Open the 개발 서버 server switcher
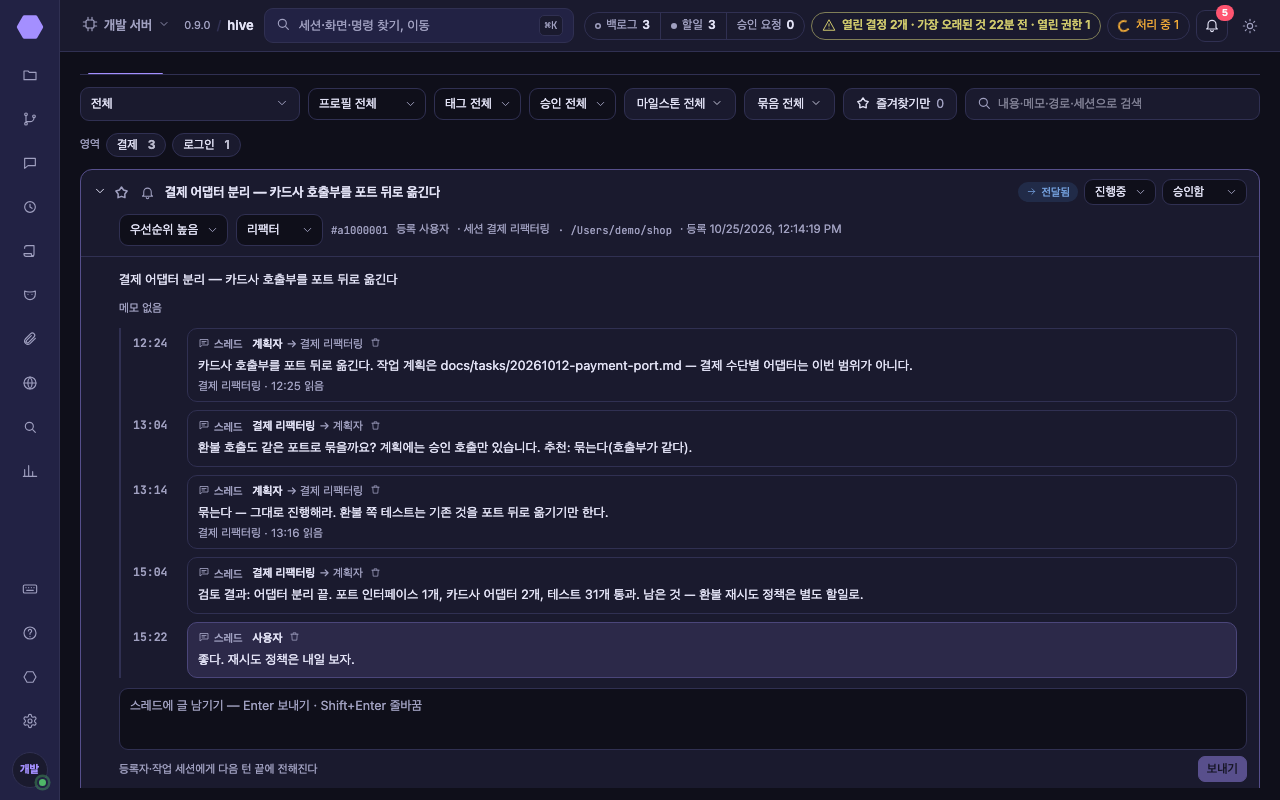Viewport: 1280px width, 800px height. 126,25
